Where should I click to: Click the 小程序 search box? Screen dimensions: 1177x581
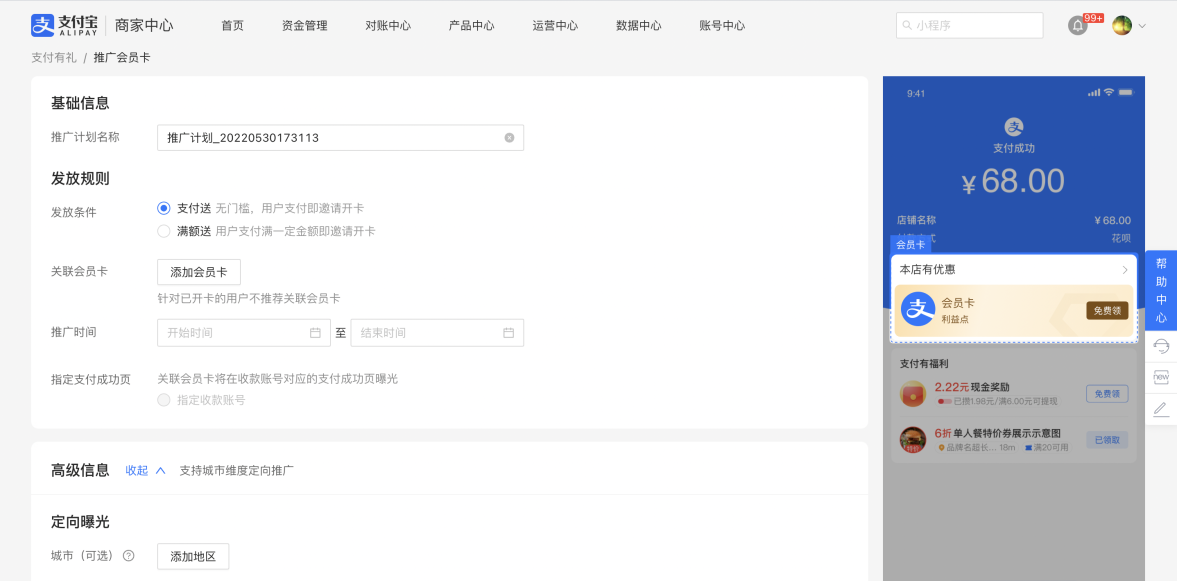click(x=969, y=26)
